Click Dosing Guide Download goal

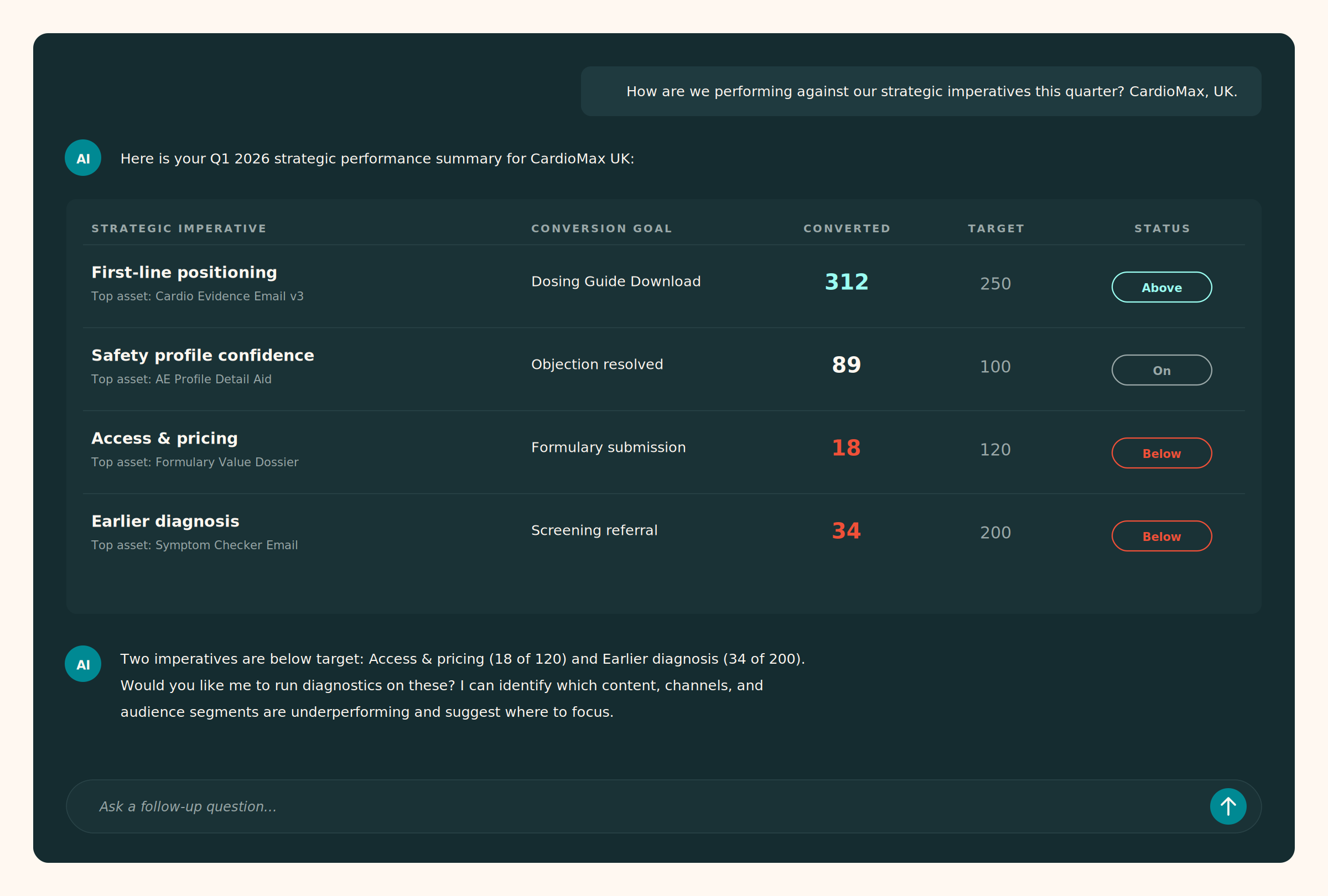coord(616,282)
